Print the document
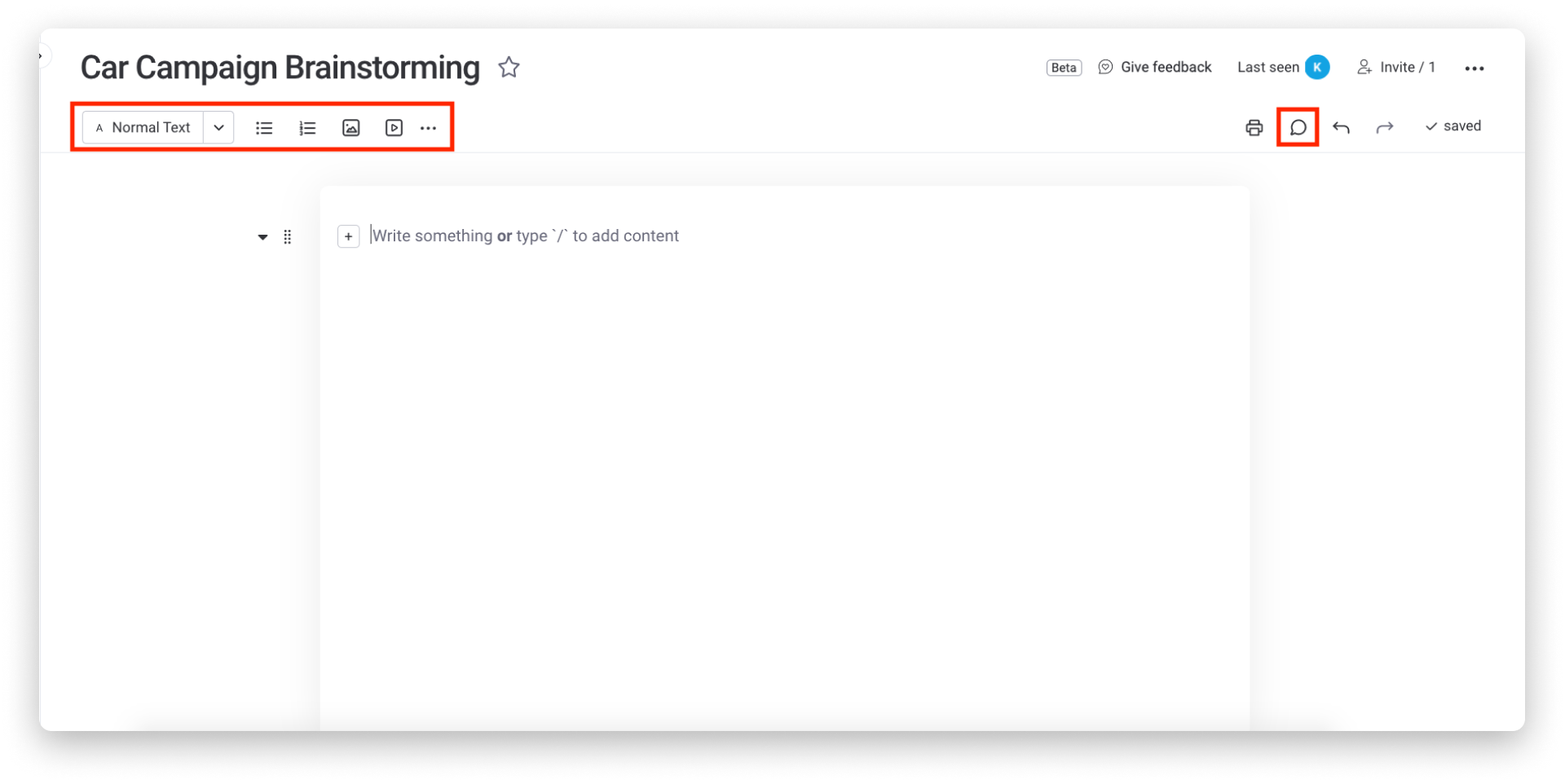This screenshot has width=1565, height=784. tap(1254, 127)
